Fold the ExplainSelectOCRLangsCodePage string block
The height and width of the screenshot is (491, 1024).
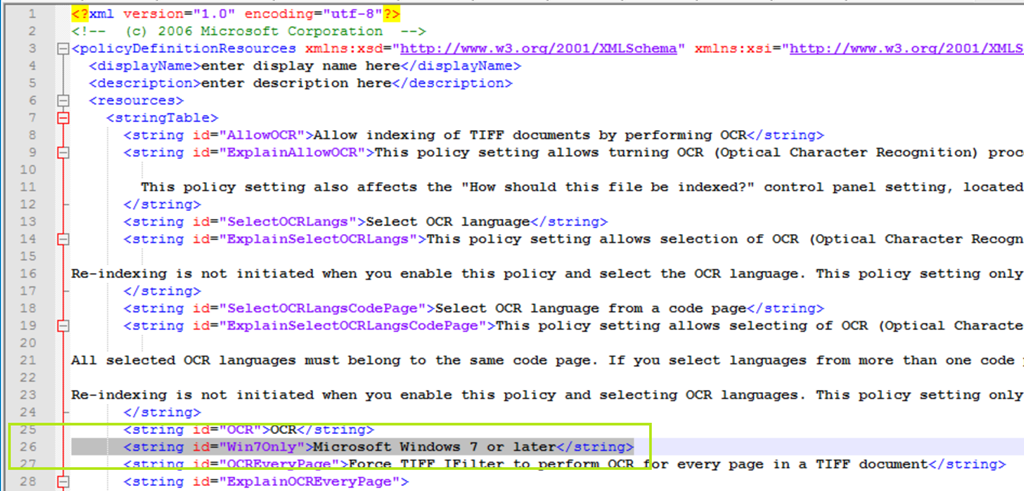(65, 325)
